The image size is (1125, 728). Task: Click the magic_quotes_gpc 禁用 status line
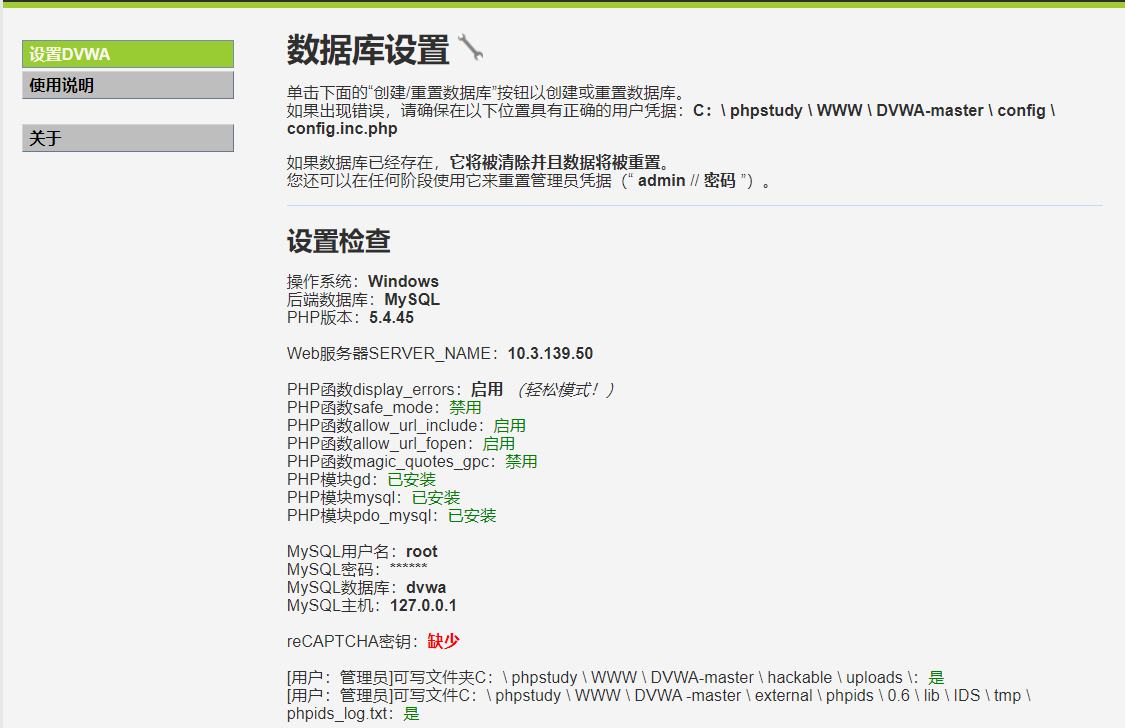point(413,461)
